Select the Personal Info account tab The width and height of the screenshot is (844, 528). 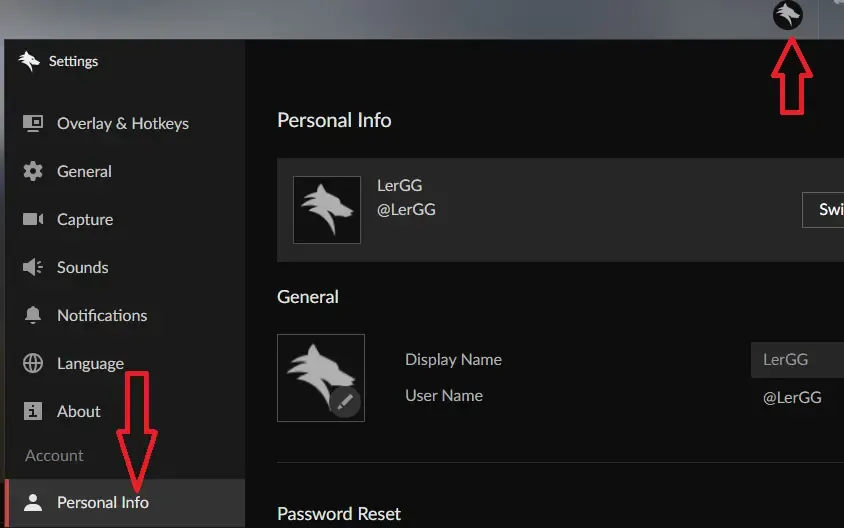103,502
